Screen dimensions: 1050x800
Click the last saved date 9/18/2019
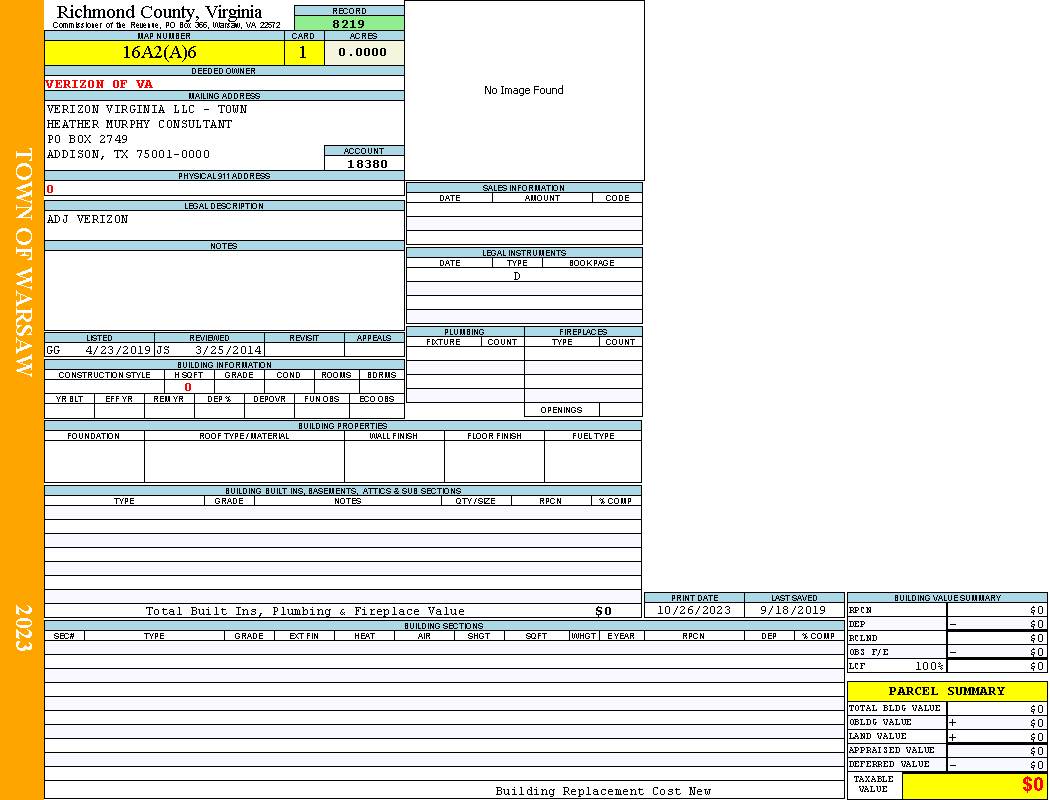[793, 610]
